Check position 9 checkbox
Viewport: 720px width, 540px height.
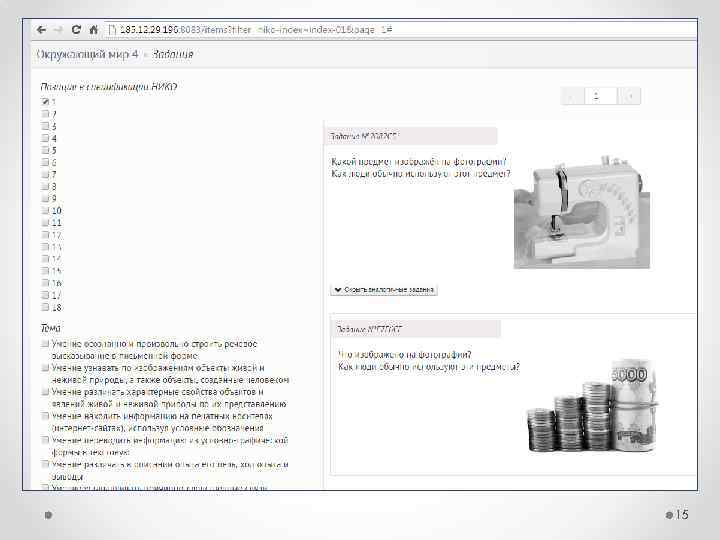click(45, 198)
